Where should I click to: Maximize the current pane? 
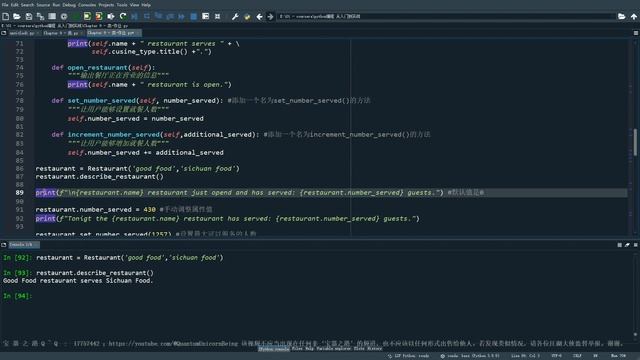[x=205, y=16]
